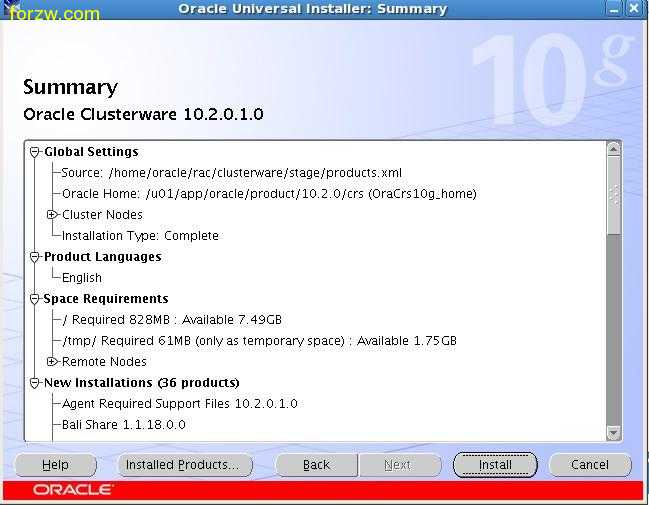
Task: Click the vertical scrollbar thumb
Action: [614, 195]
